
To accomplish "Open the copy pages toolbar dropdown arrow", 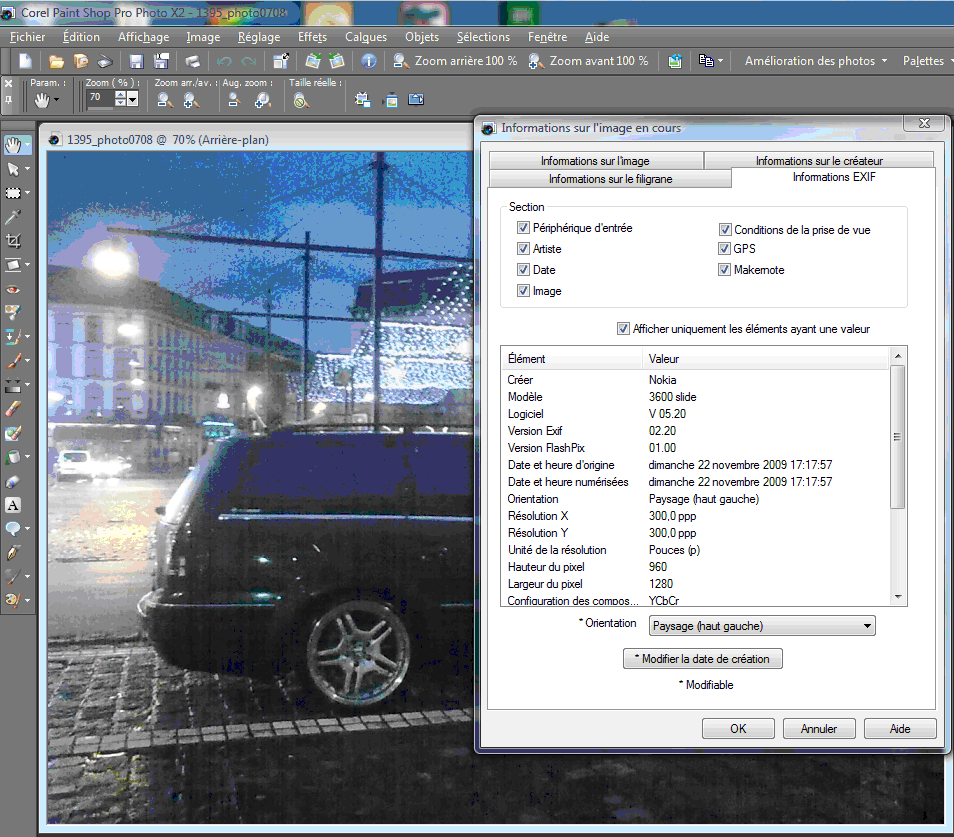I will (720, 61).
